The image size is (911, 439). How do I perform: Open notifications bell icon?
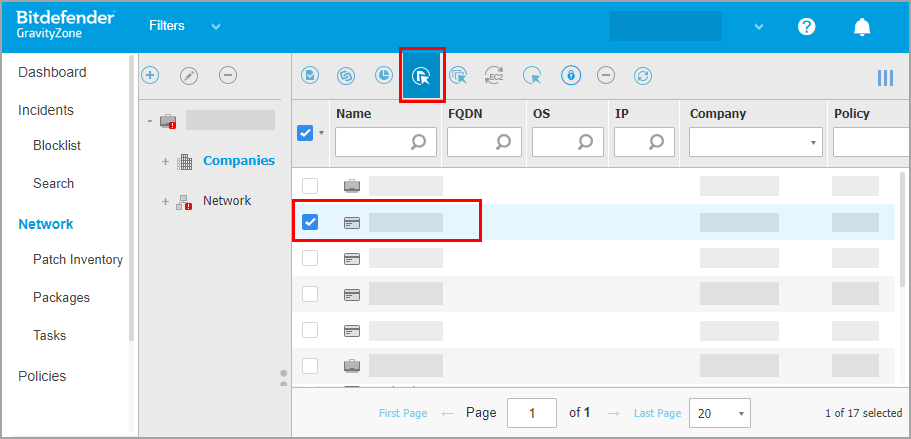click(861, 27)
